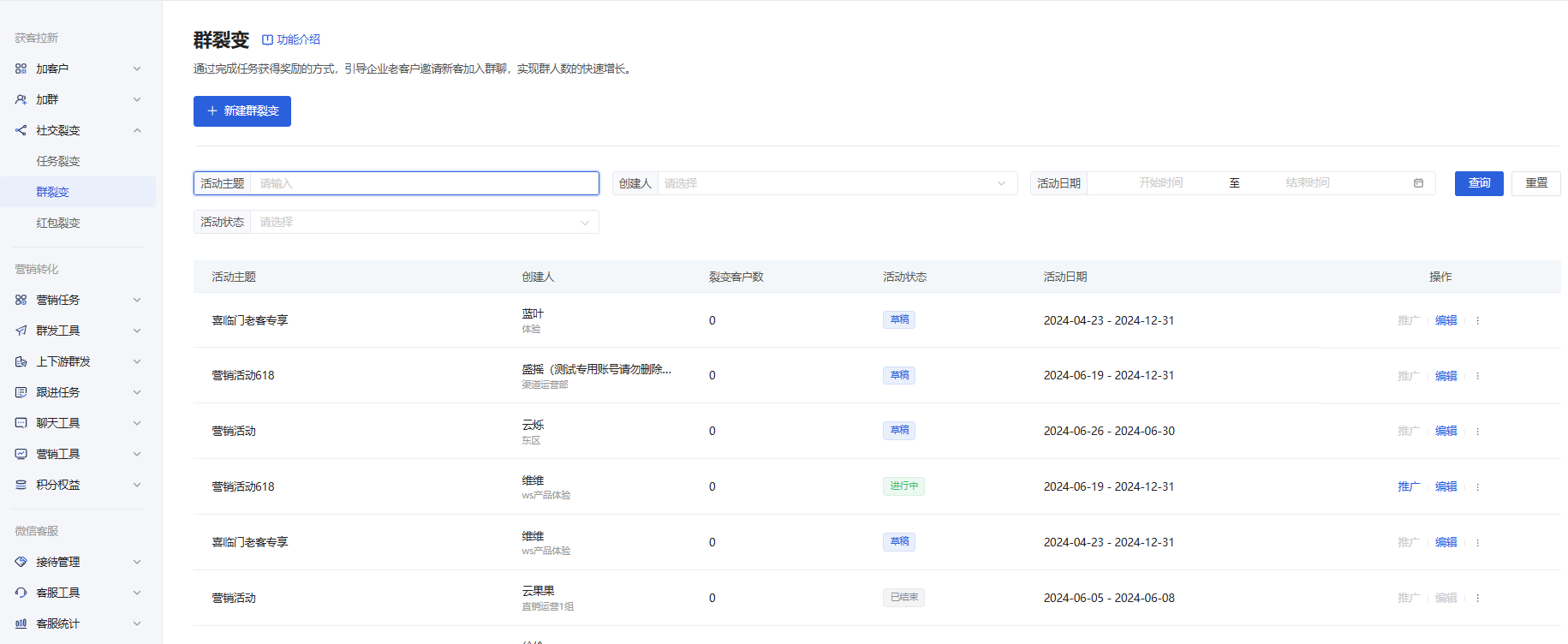
Task: Click the 查询 search button
Action: 1479,183
